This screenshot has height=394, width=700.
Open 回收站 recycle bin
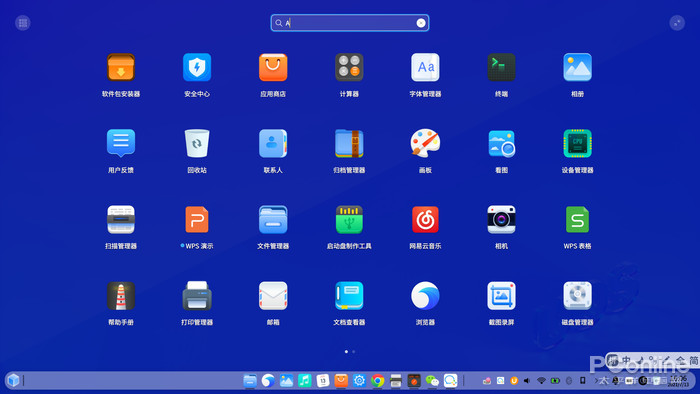[x=197, y=143]
